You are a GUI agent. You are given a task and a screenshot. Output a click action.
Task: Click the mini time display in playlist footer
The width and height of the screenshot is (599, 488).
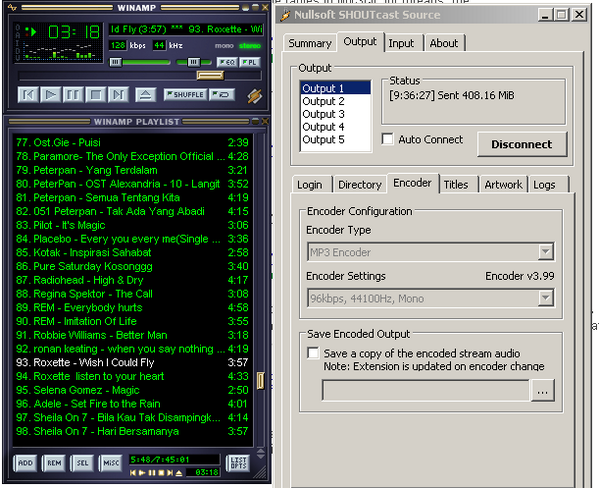(x=202, y=472)
